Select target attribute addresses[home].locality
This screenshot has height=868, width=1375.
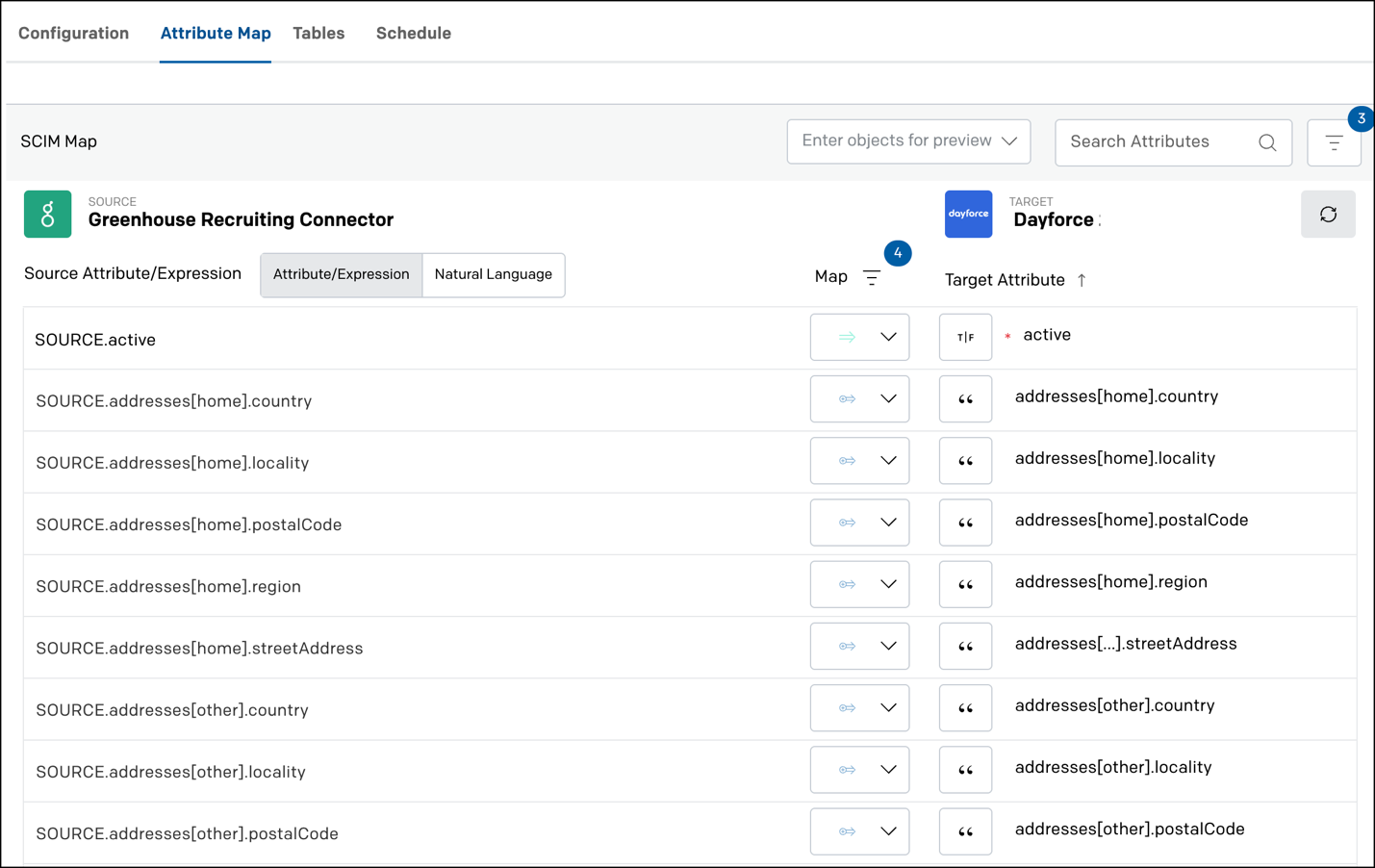tap(1115, 458)
